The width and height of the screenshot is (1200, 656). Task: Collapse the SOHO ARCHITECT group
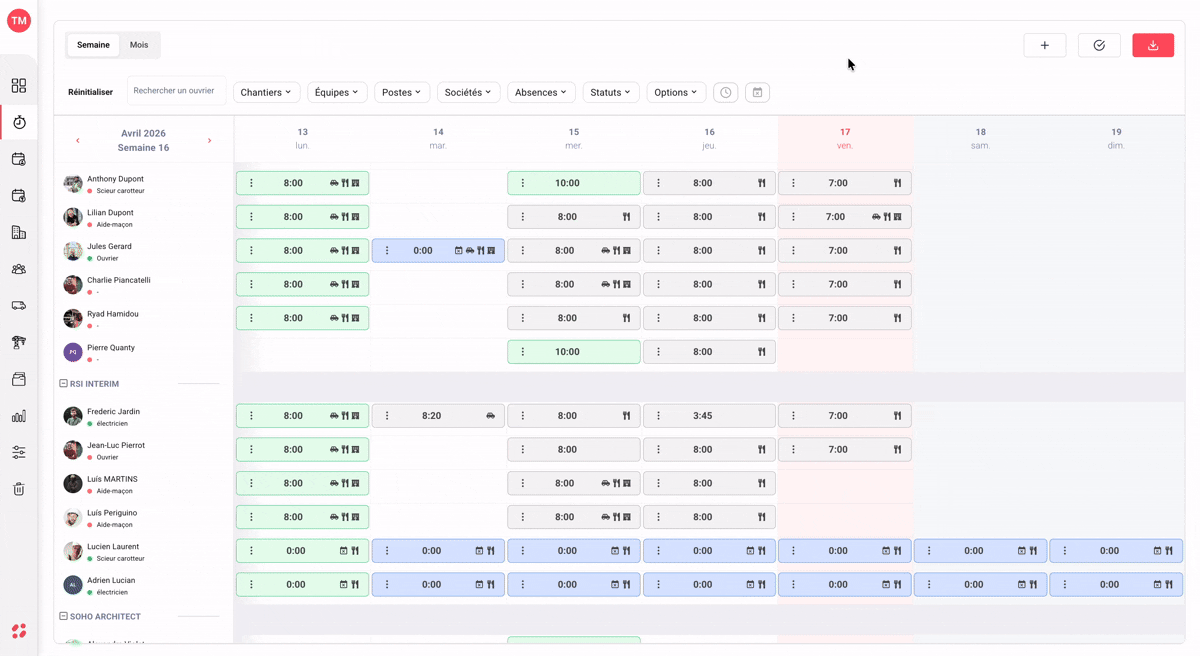pos(63,617)
